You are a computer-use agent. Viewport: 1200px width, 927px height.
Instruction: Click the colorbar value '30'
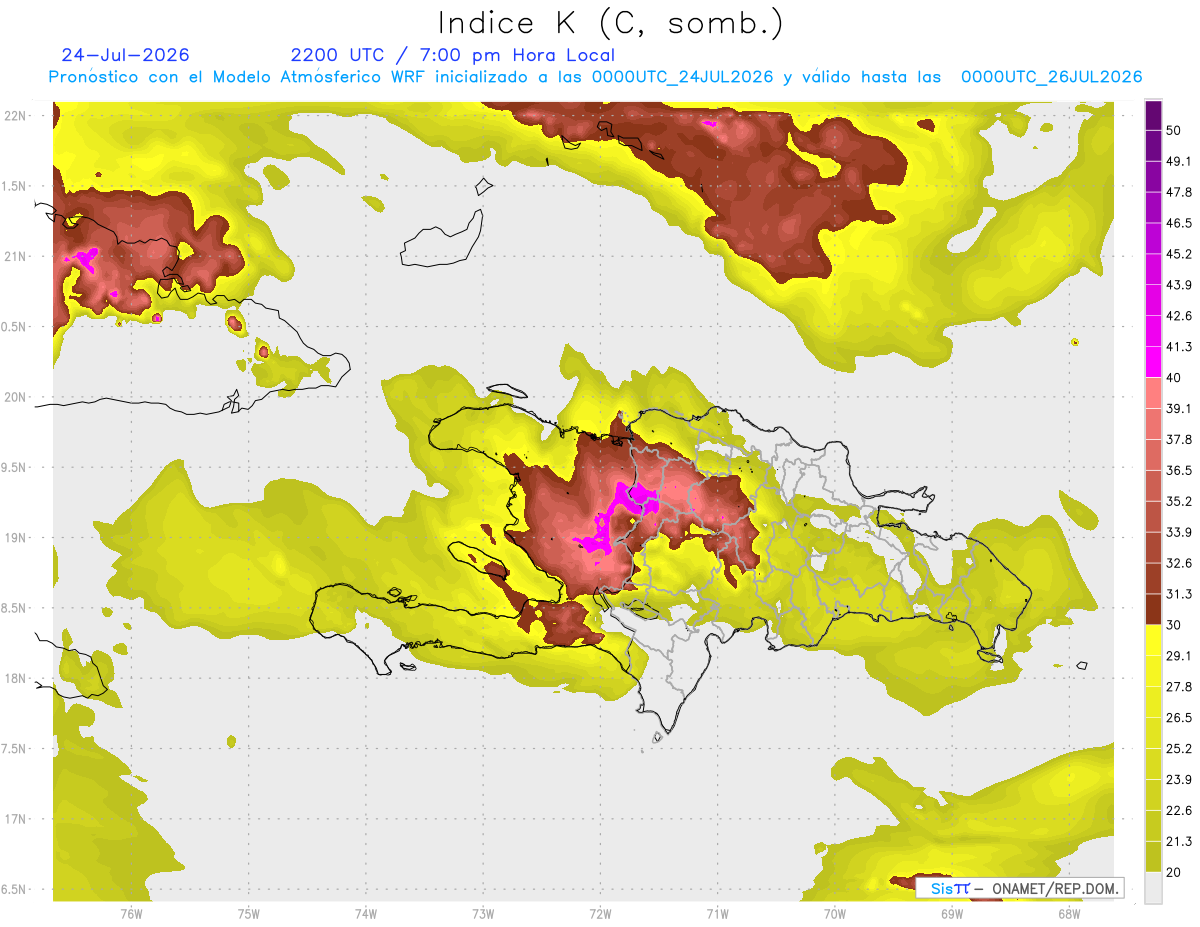pos(1173,625)
